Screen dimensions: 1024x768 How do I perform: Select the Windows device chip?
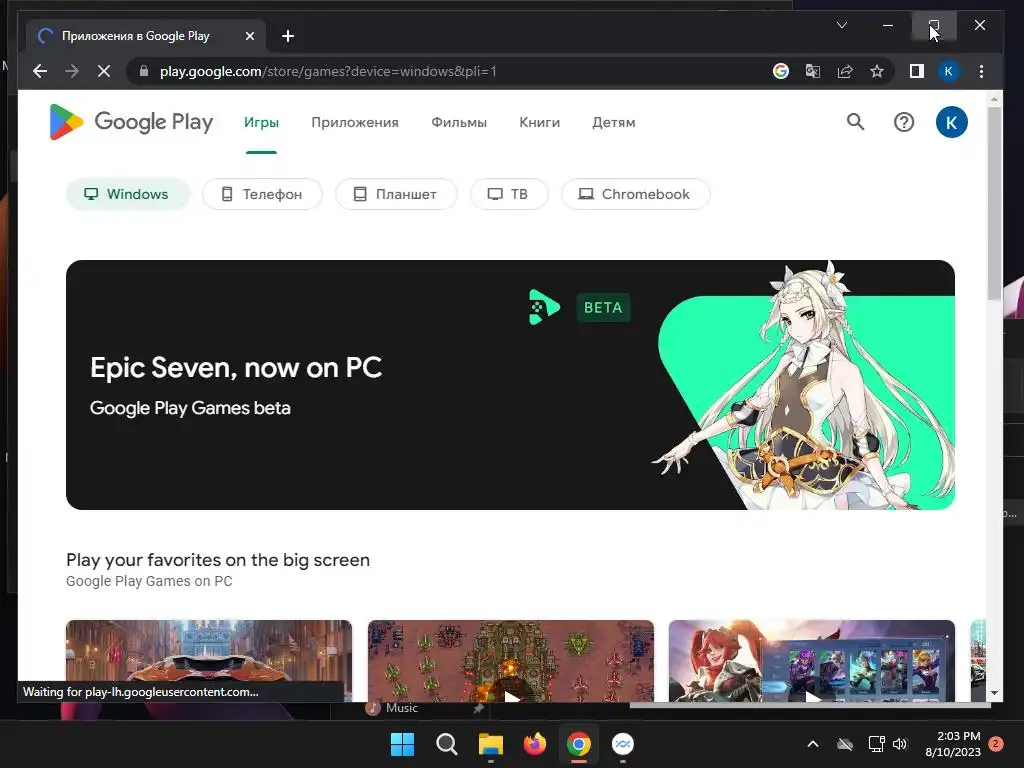point(128,194)
